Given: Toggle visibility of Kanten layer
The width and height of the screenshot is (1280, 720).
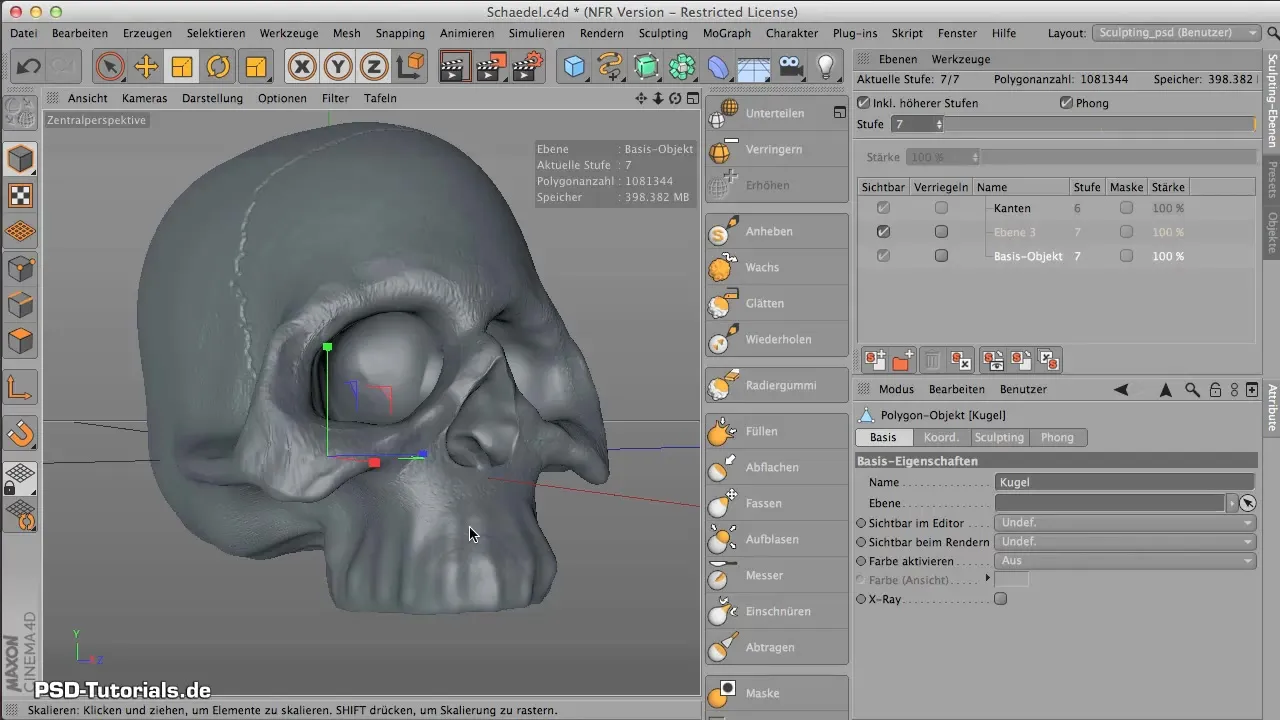Looking at the screenshot, I should pyautogui.click(x=883, y=208).
